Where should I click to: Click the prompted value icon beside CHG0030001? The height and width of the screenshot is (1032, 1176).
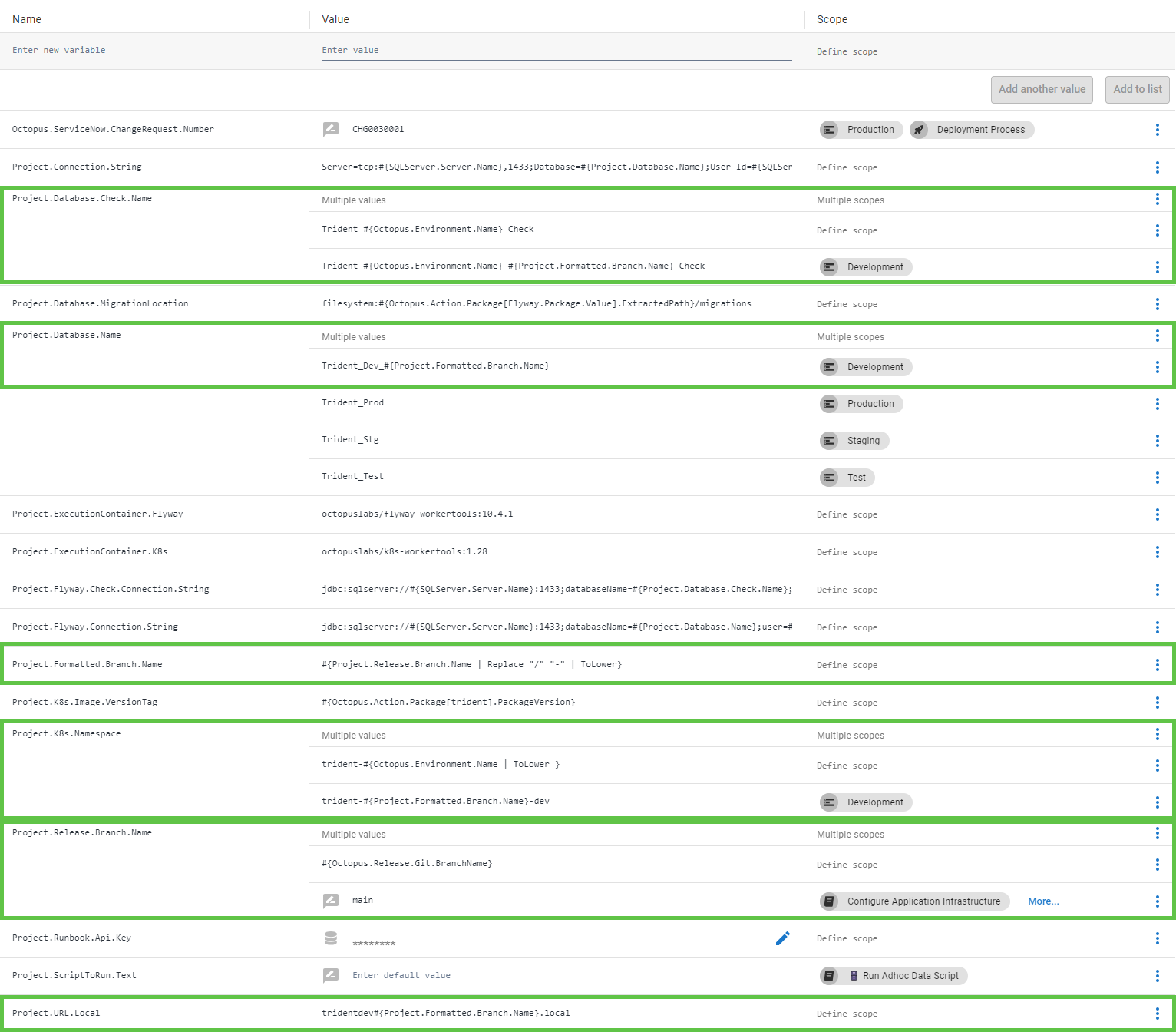point(332,129)
